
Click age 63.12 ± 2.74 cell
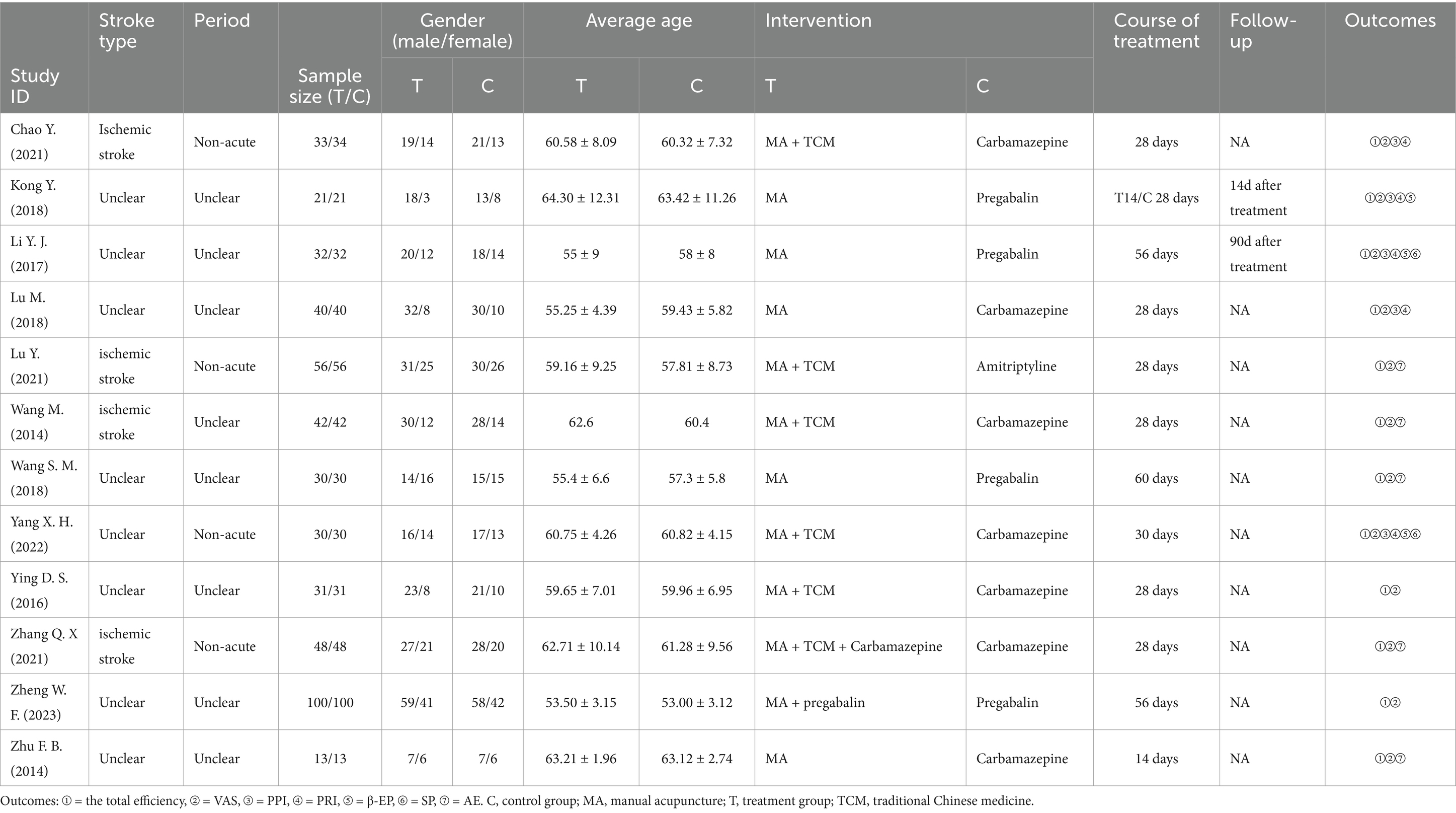[x=696, y=758]
